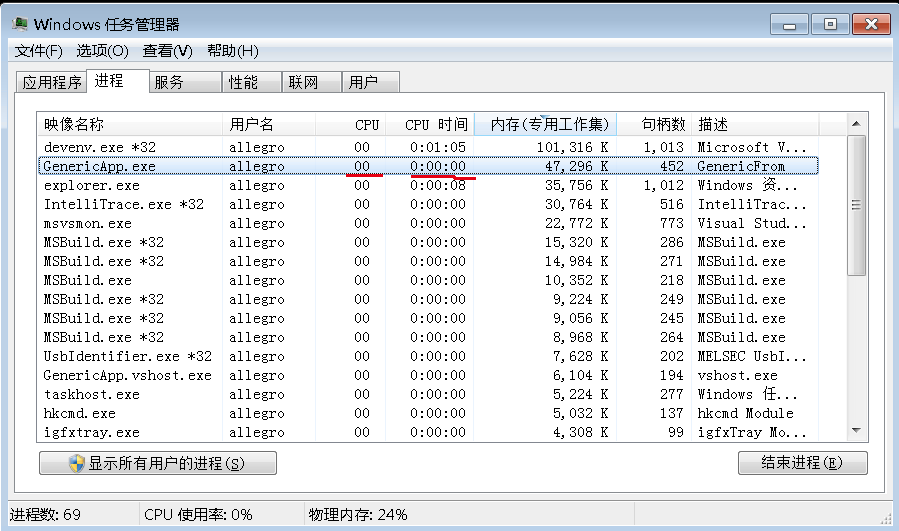Sort by 句柄数 column header
The height and width of the screenshot is (531, 899).
(654, 124)
